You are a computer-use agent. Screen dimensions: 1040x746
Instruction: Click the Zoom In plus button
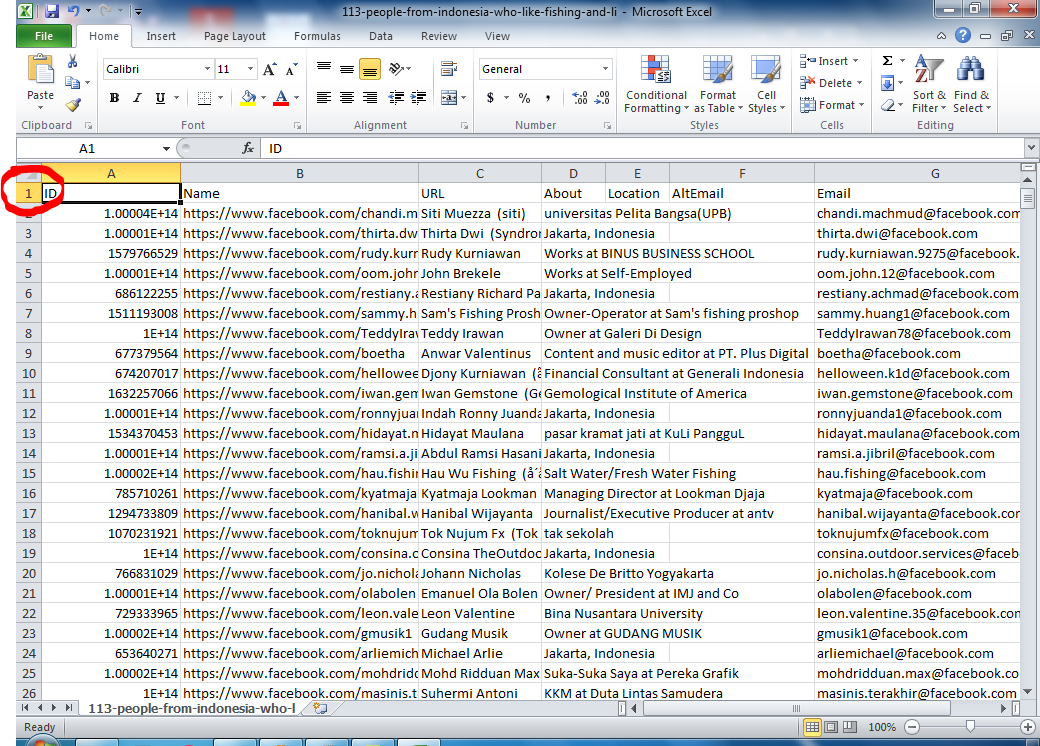pyautogui.click(x=1029, y=727)
